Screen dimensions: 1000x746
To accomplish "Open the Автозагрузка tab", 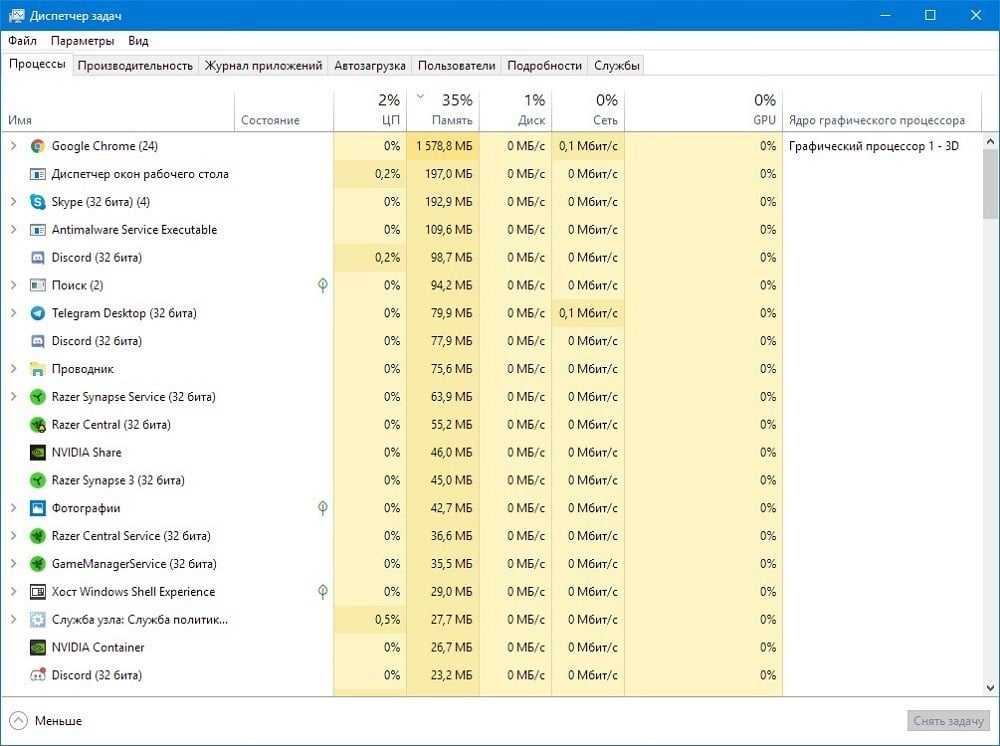I will (x=370, y=65).
